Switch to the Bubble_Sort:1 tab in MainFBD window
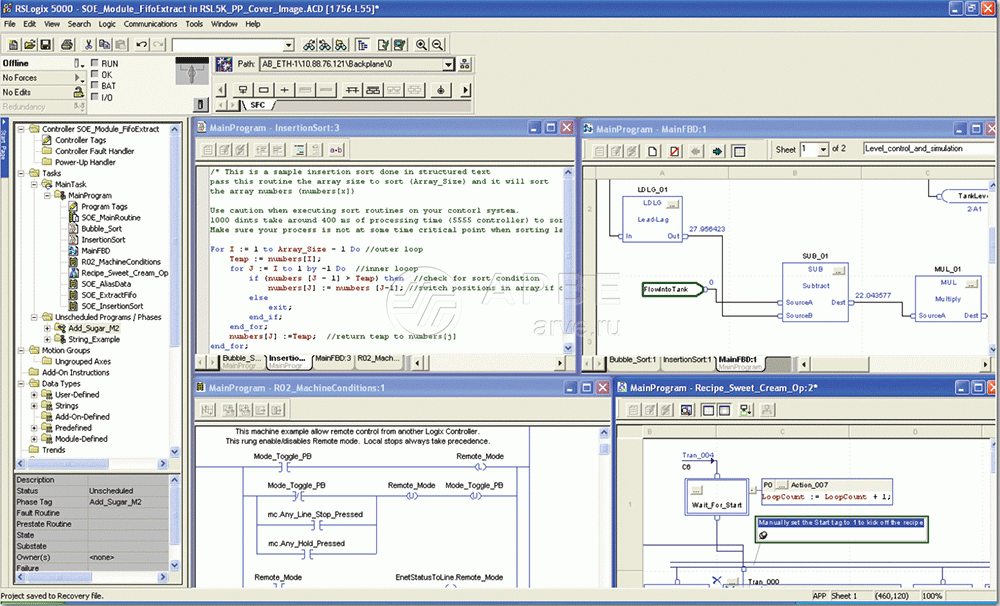The height and width of the screenshot is (606, 1000). (x=632, y=358)
